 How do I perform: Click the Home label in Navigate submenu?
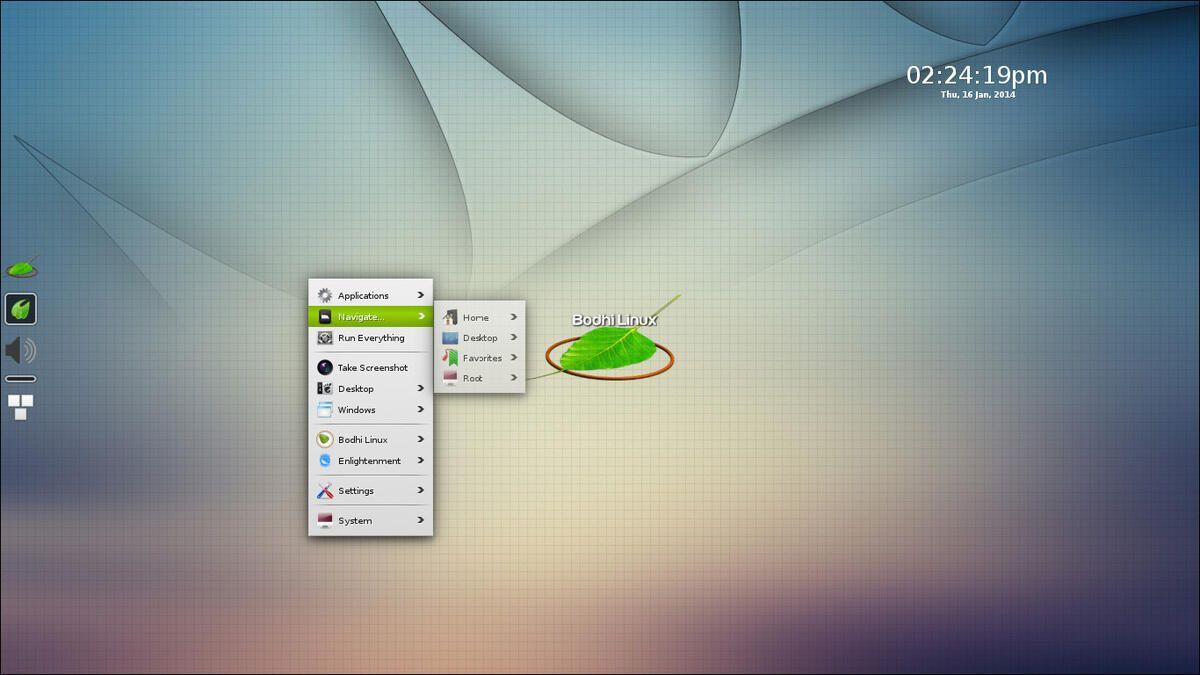[x=476, y=317]
